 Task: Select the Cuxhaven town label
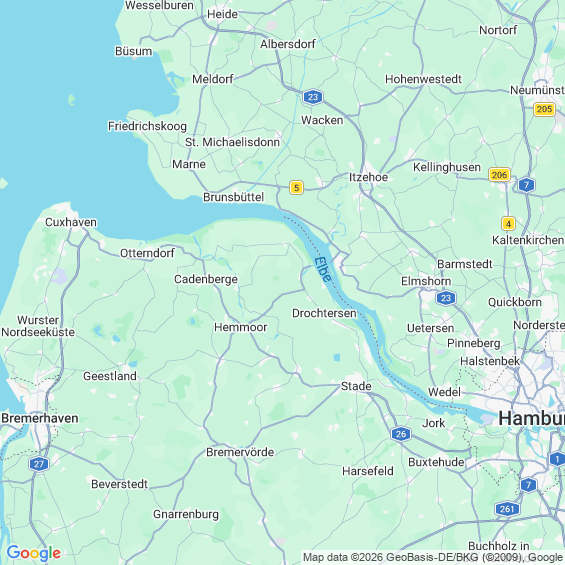[x=71, y=222]
